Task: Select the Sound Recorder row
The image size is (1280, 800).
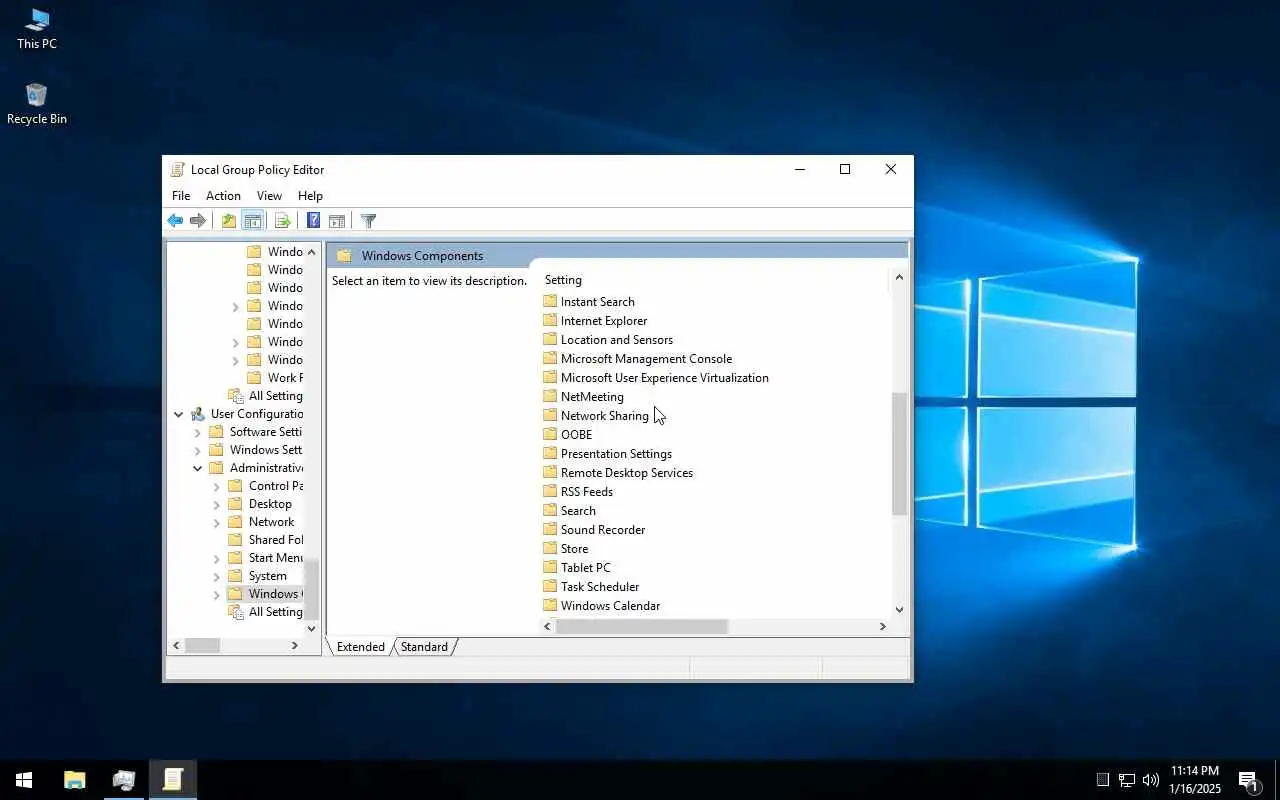Action: 603,529
